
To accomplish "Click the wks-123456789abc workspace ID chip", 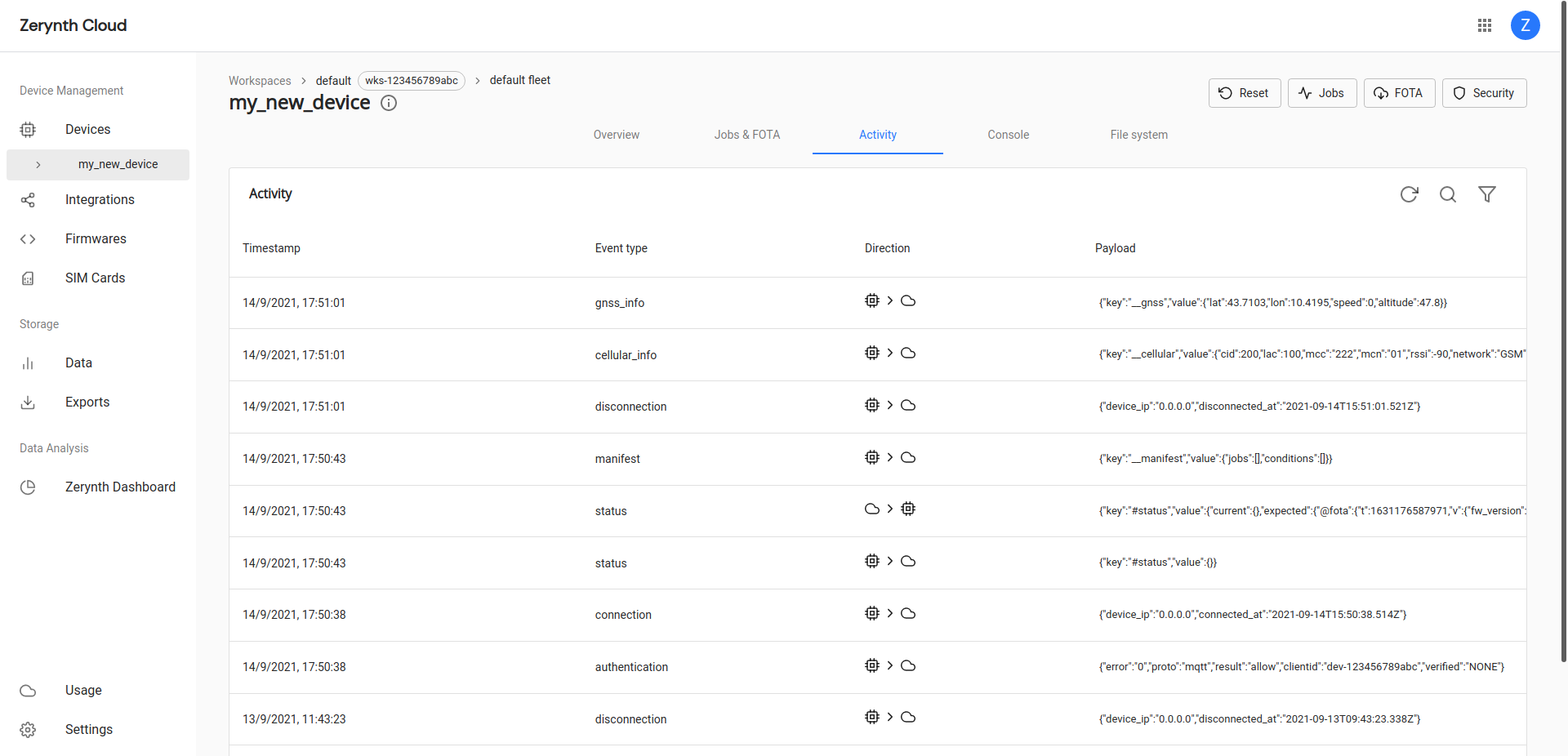I will click(412, 81).
